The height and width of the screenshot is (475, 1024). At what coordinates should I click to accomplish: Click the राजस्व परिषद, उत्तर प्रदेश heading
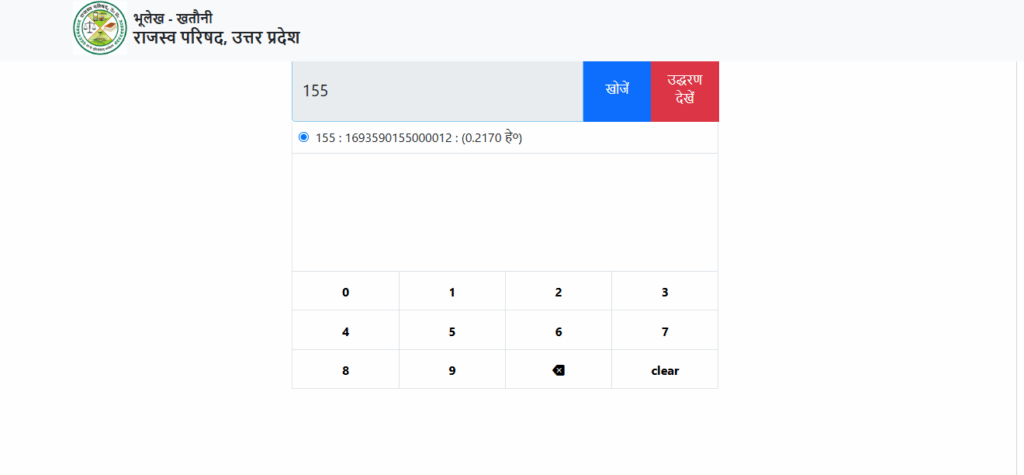click(x=216, y=39)
